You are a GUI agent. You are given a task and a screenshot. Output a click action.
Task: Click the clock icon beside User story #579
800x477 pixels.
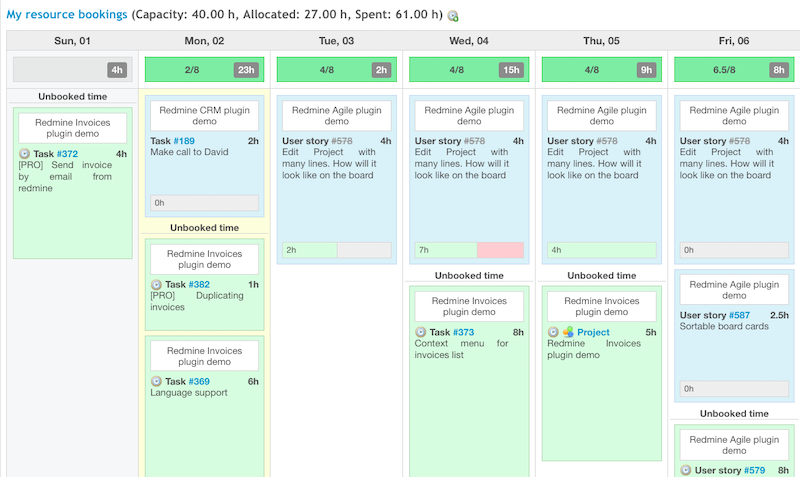coord(685,470)
